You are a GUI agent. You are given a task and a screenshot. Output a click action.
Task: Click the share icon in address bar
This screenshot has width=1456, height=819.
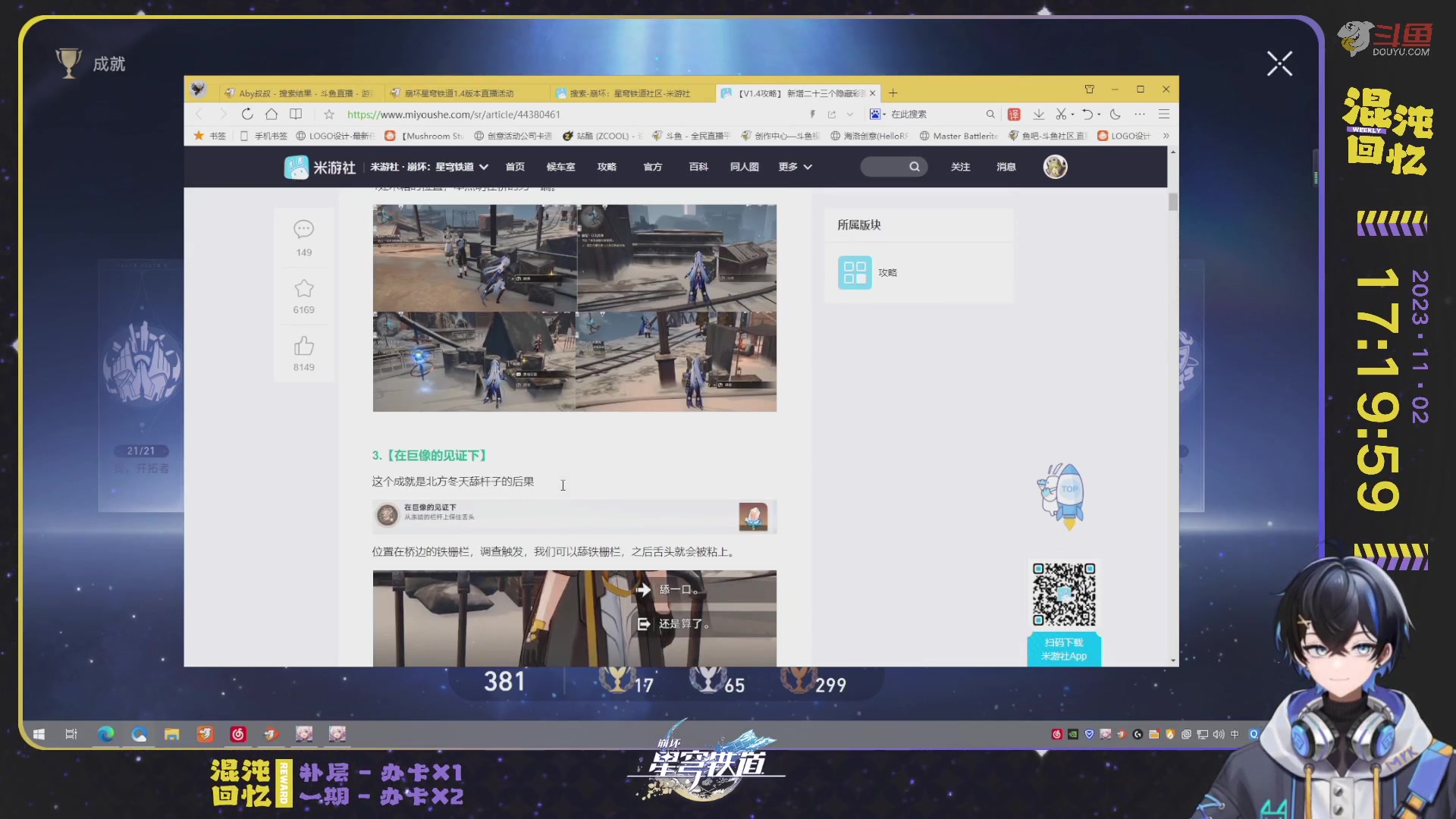click(832, 115)
